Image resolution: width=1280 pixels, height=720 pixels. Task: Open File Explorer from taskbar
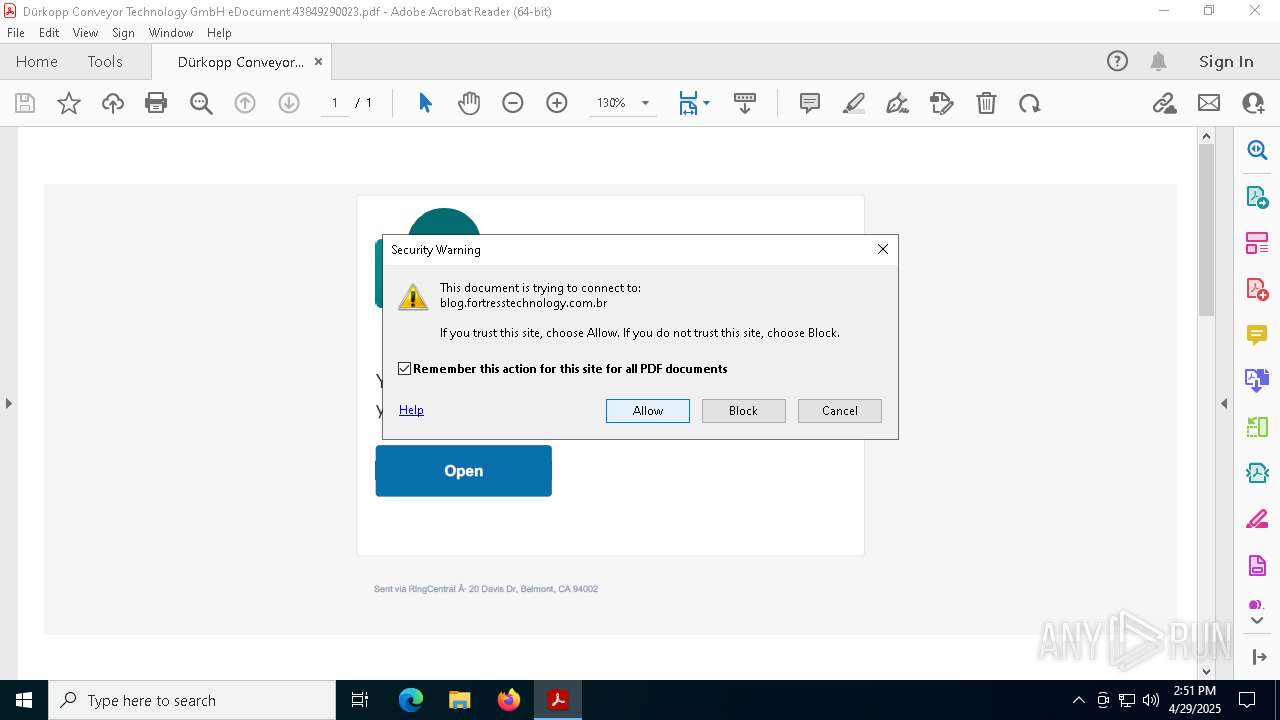tap(460, 700)
